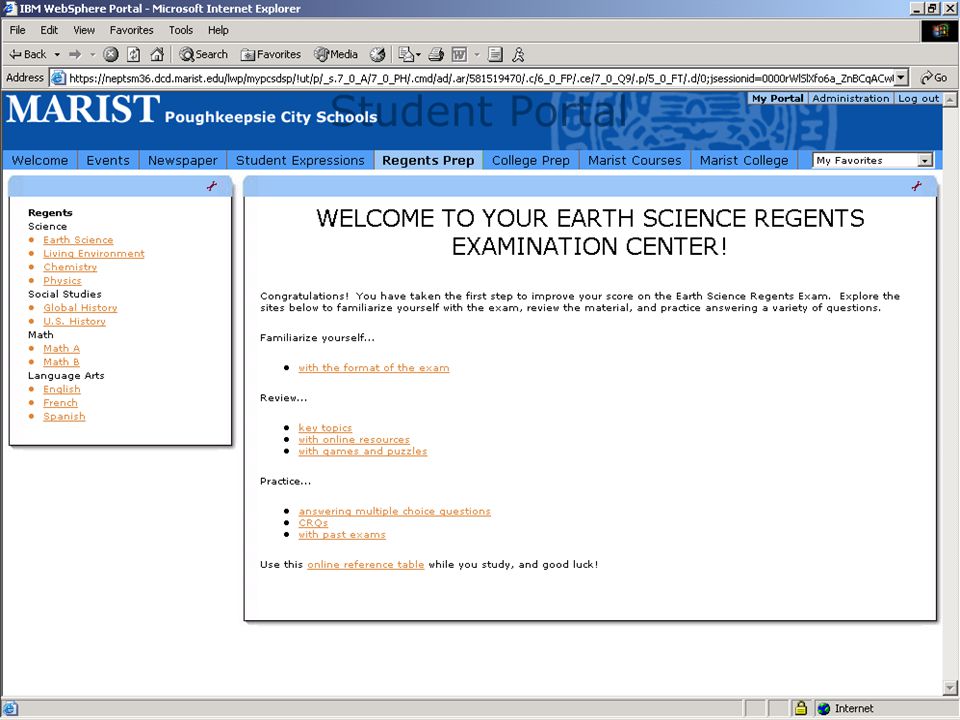Switch to the Student Expressions tab
Image resolution: width=960 pixels, height=720 pixels.
pyautogui.click(x=300, y=160)
